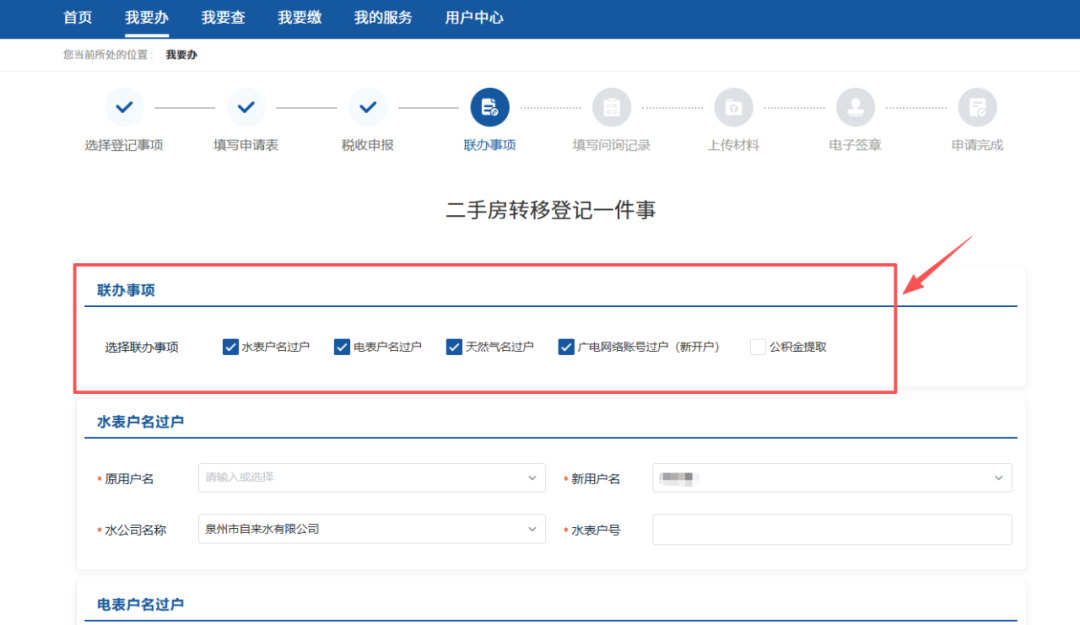Image resolution: width=1080 pixels, height=625 pixels.
Task: Uncheck the 电表户名过户 checkbox
Action: pyautogui.click(x=343, y=347)
